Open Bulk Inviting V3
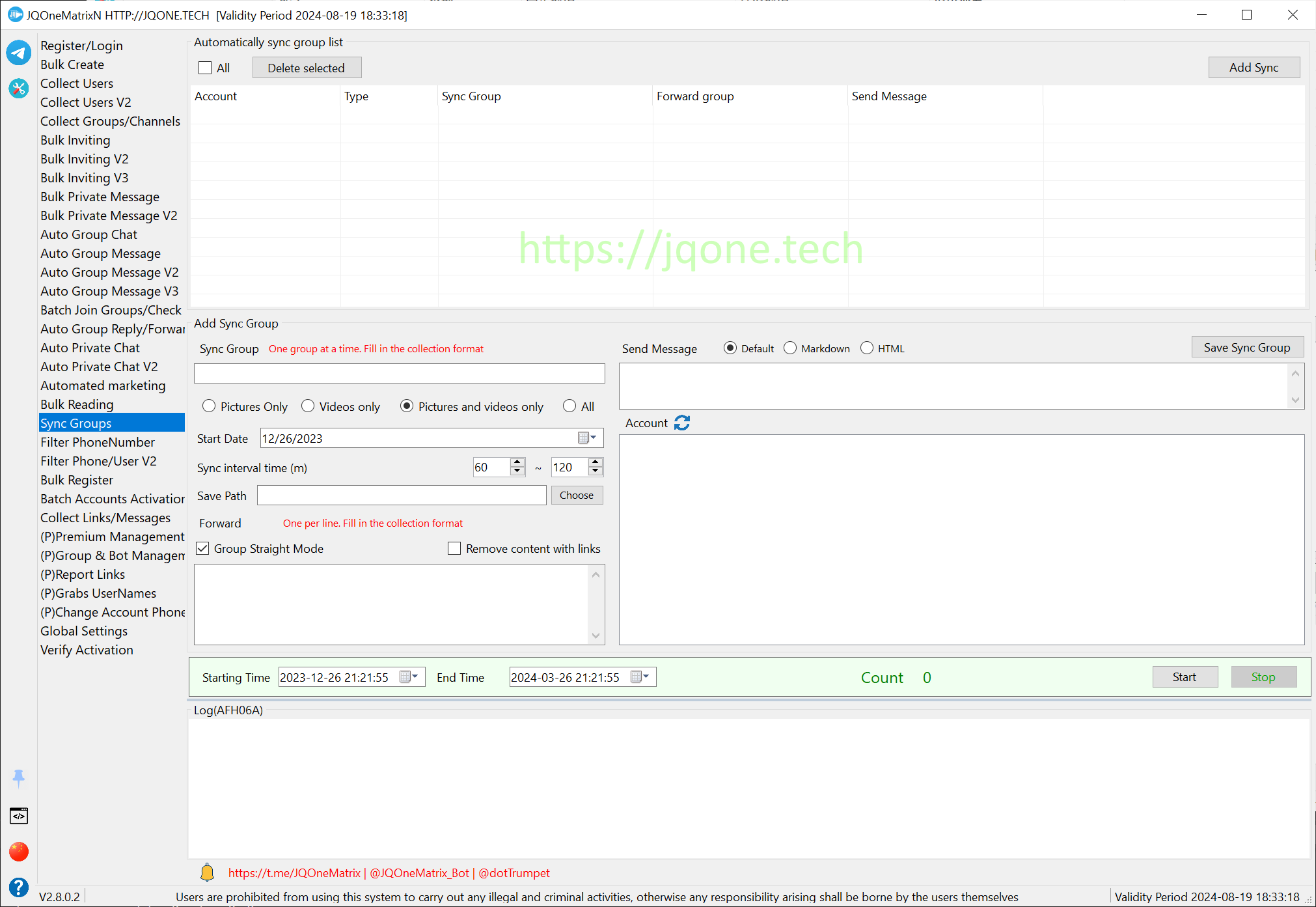 click(84, 178)
